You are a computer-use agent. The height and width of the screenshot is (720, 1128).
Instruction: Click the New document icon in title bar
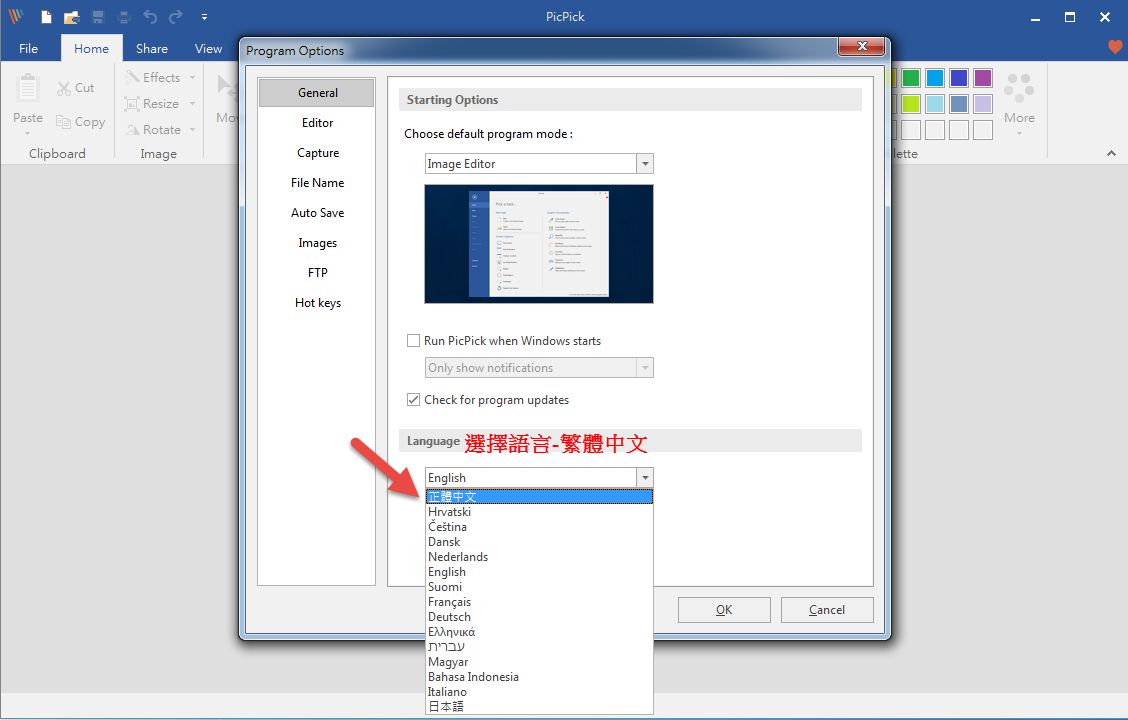pyautogui.click(x=46, y=17)
